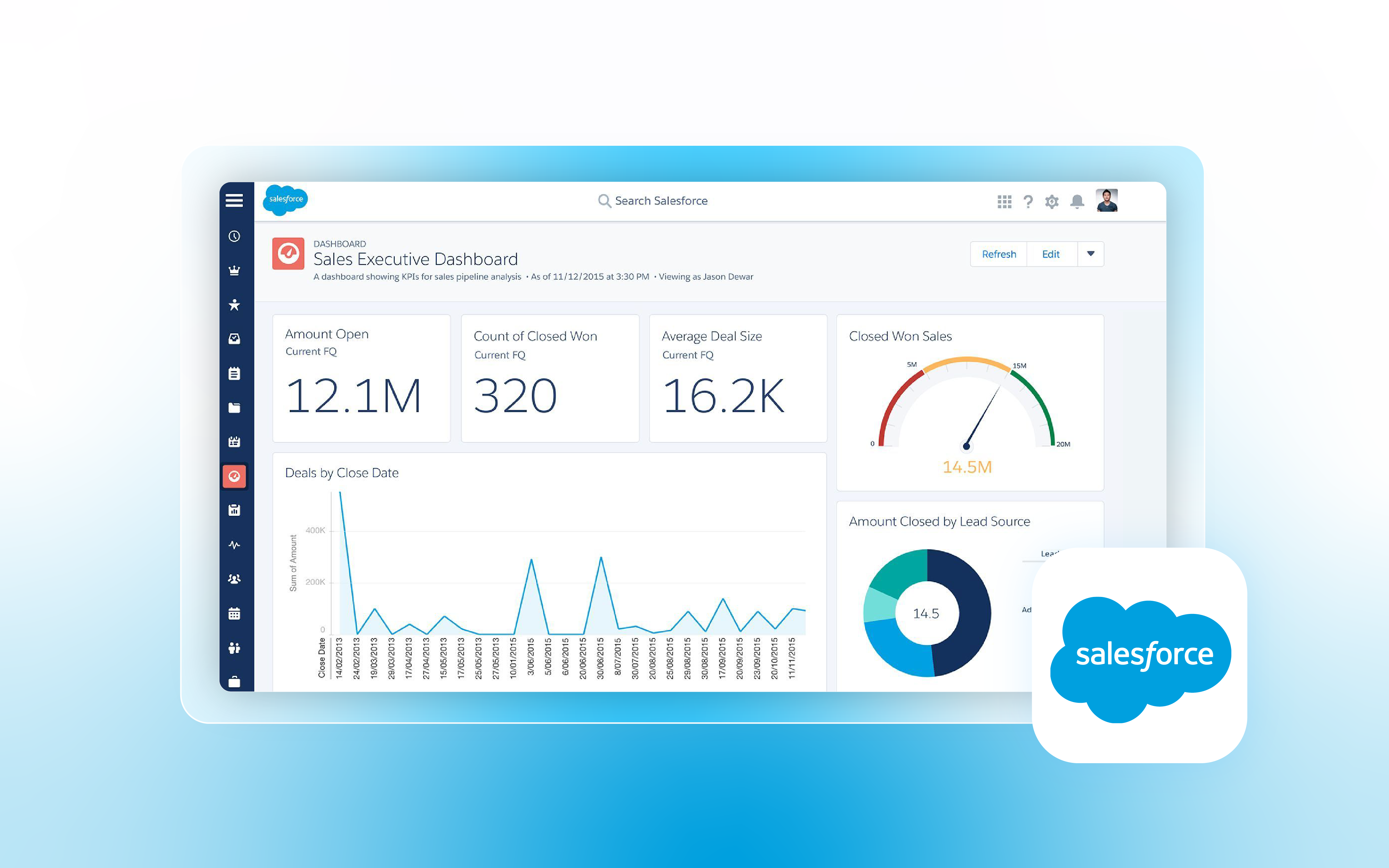Open the Tasks inbox-check sidebar icon
This screenshot has width=1389, height=868.
coord(234,339)
